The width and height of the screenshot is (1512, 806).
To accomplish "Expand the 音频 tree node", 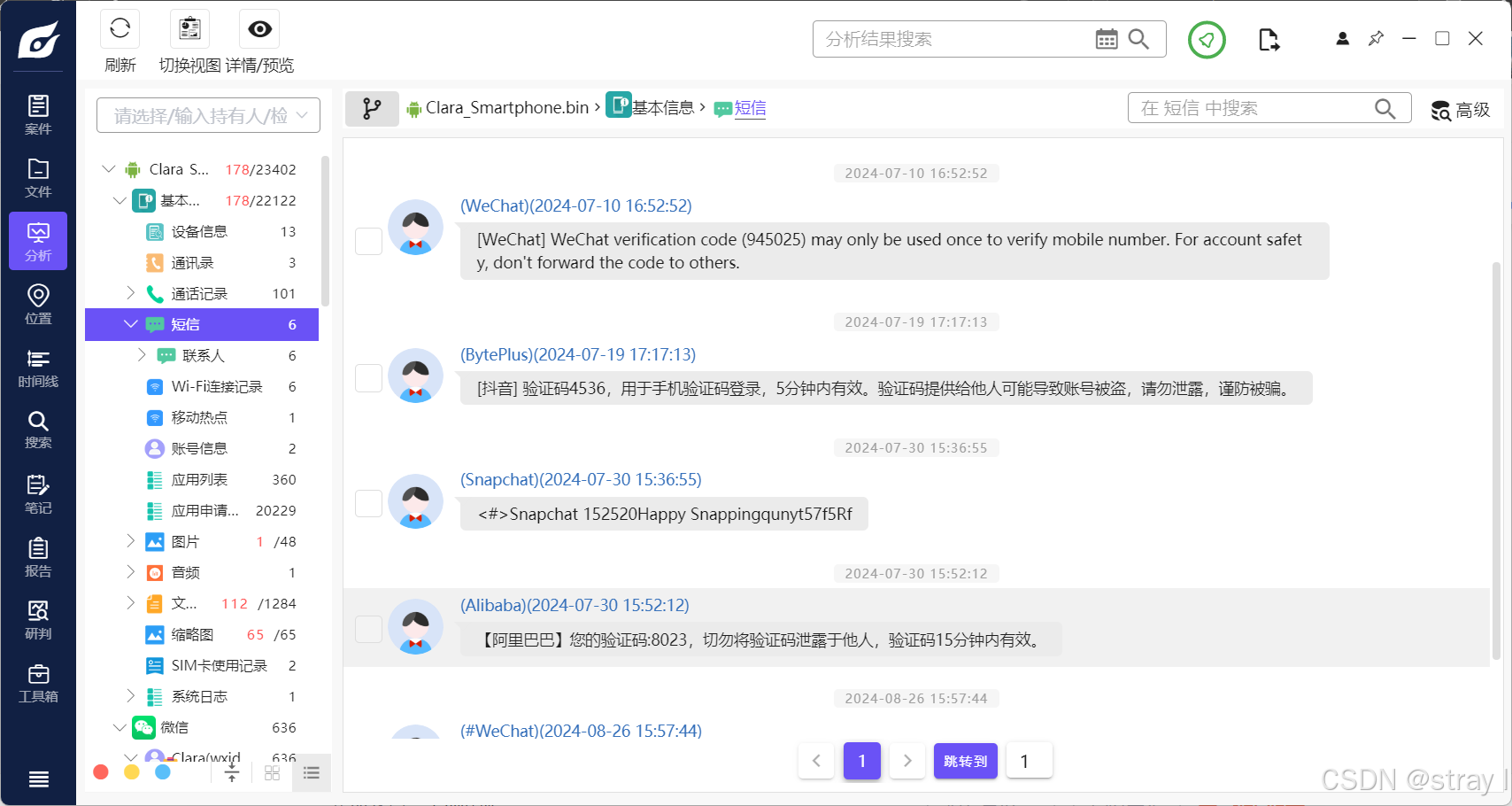I will (130, 571).
